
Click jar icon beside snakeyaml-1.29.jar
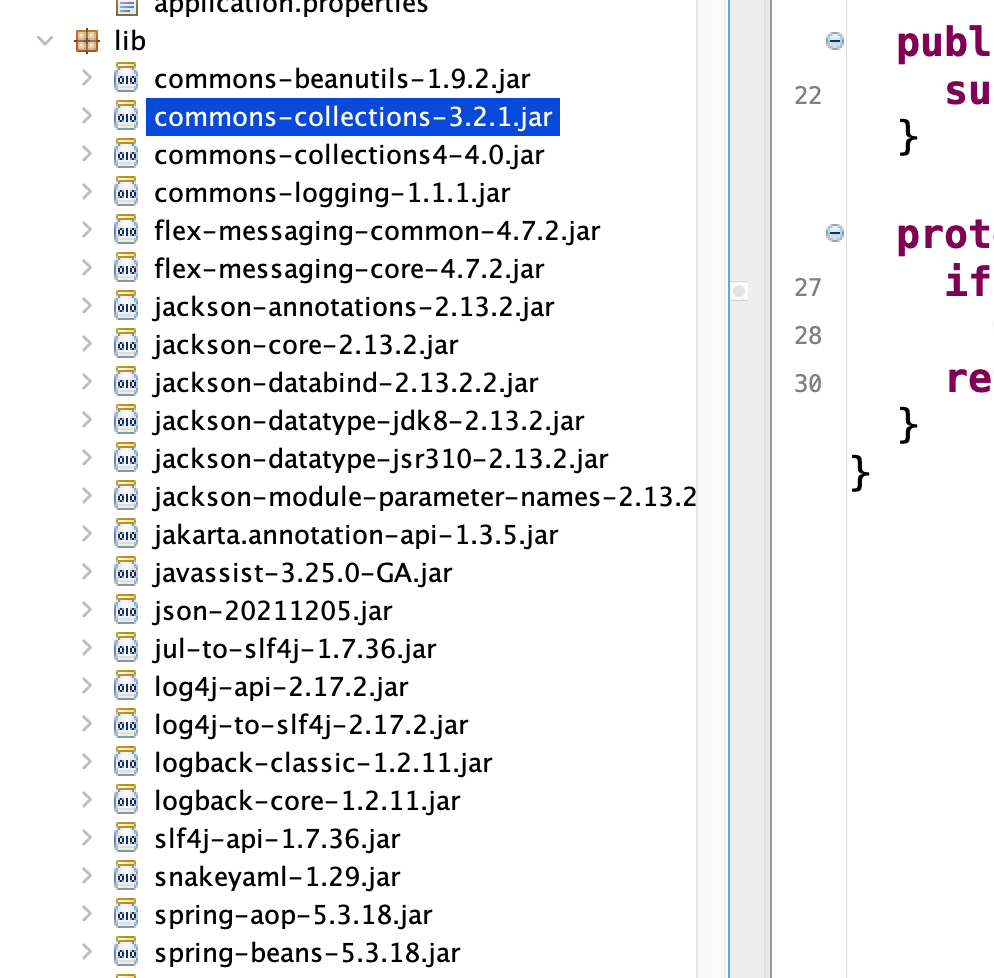tap(126, 877)
